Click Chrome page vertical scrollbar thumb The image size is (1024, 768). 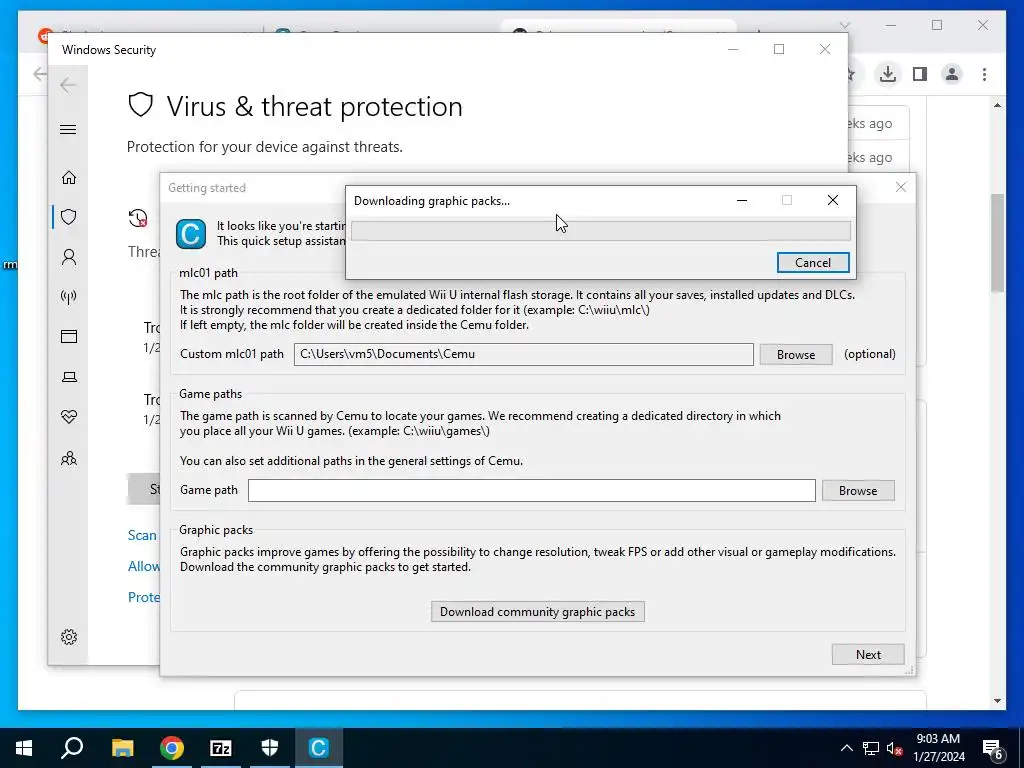[997, 243]
